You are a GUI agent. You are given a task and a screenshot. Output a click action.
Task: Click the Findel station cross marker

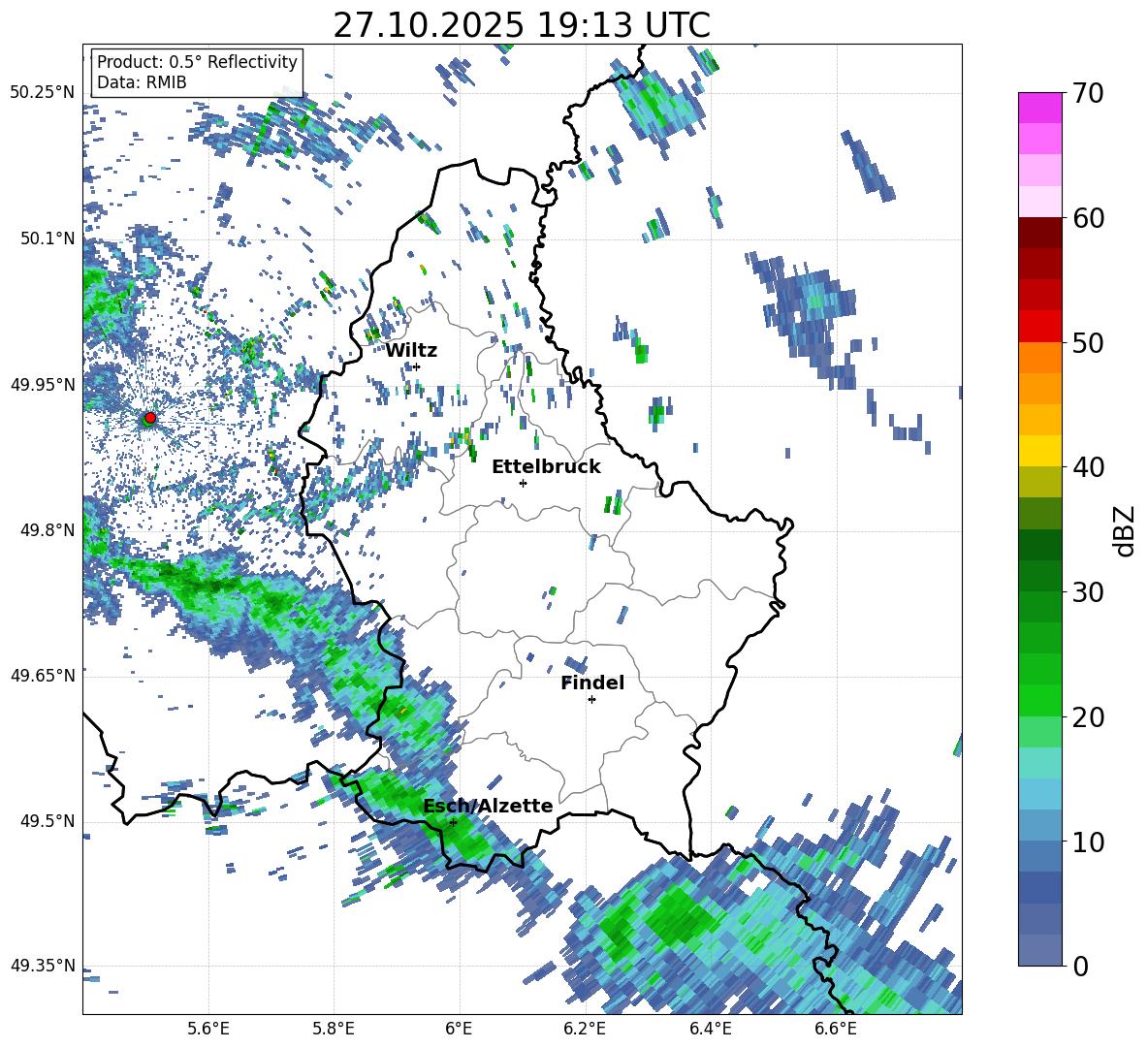[x=591, y=700]
